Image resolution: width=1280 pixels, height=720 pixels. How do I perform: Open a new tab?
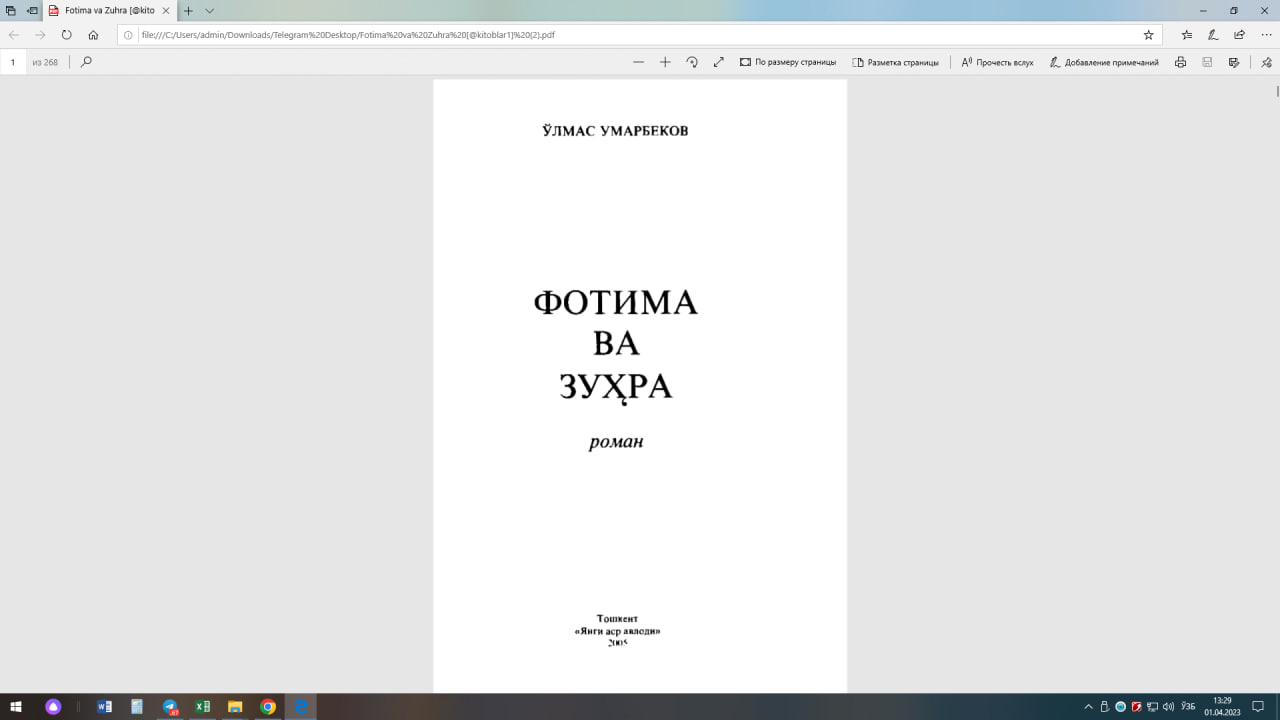tap(188, 11)
